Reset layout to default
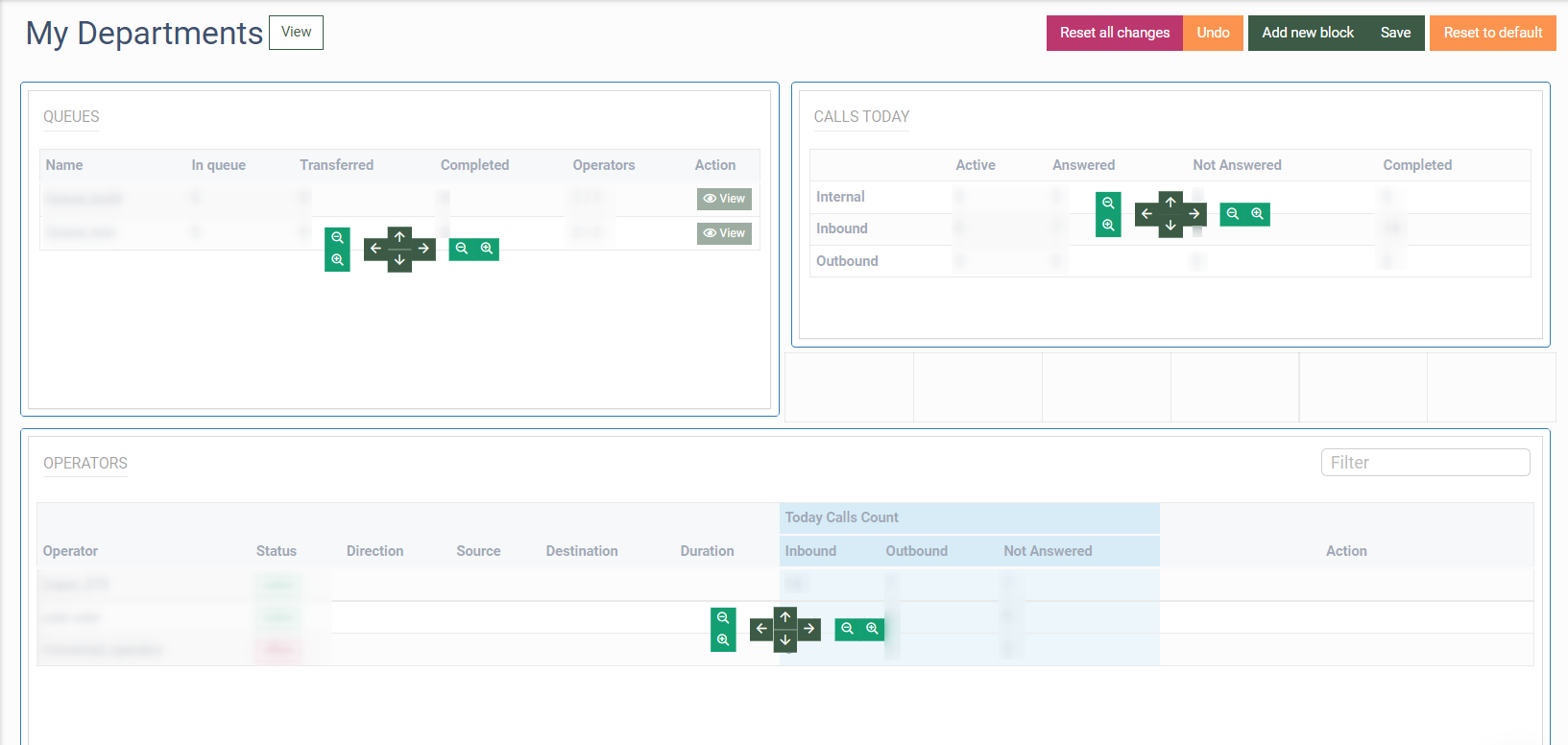Image resolution: width=1568 pixels, height=745 pixels. pyautogui.click(x=1492, y=33)
